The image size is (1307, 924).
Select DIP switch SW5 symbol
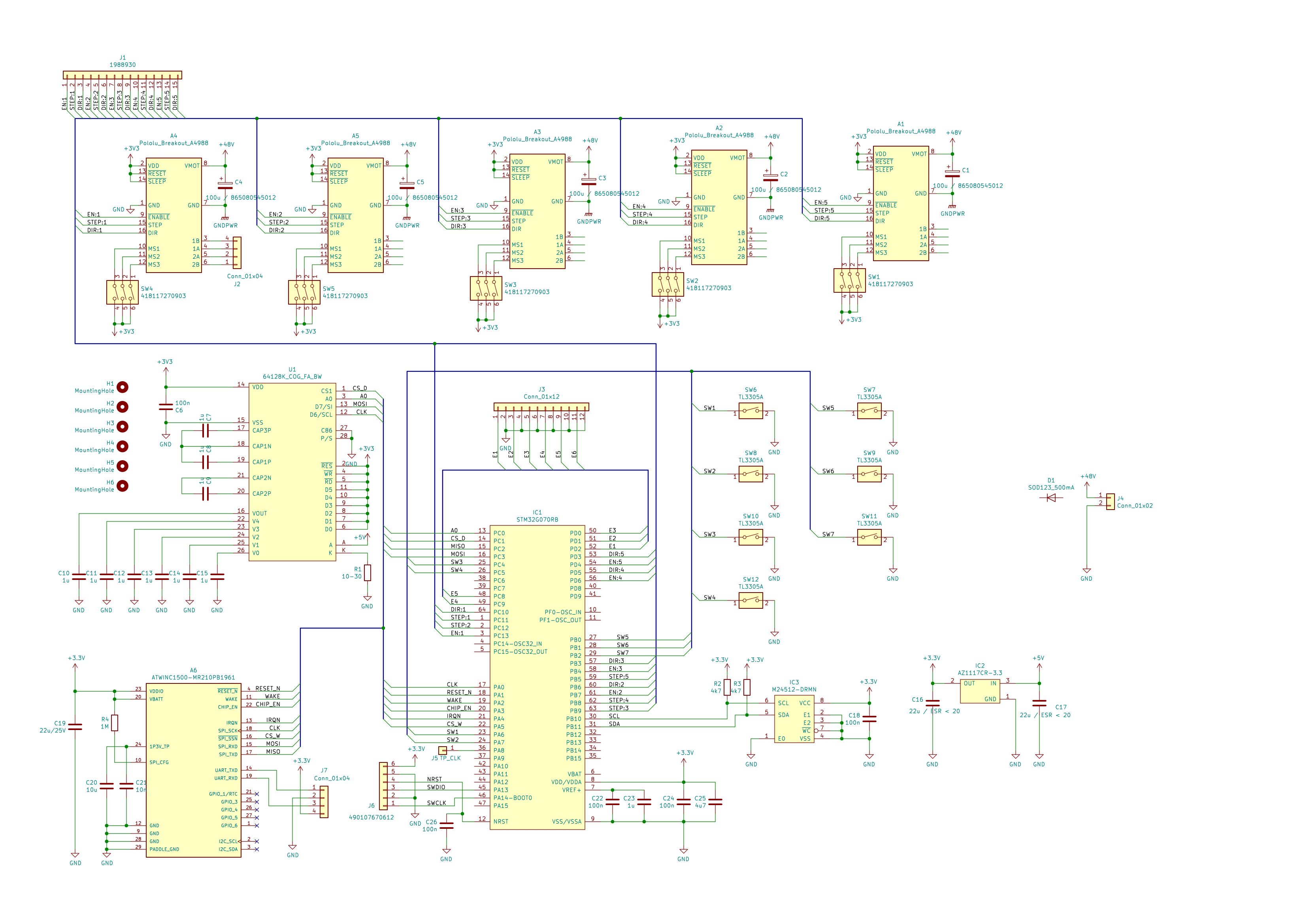click(x=304, y=292)
